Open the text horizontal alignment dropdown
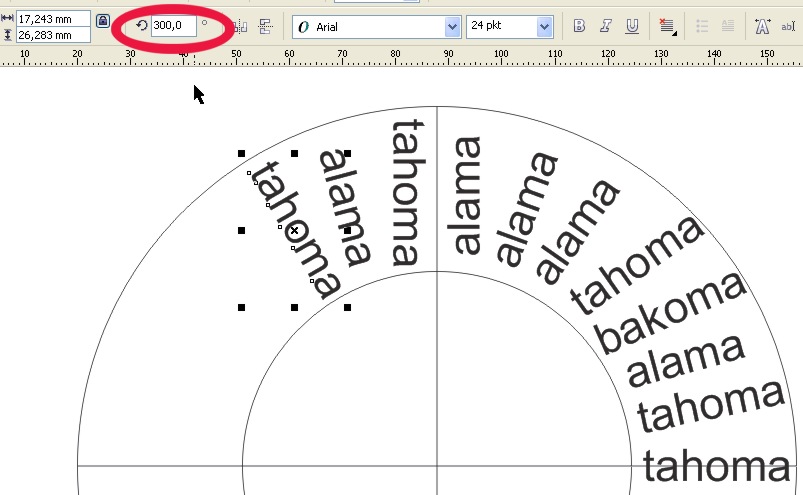 668,27
